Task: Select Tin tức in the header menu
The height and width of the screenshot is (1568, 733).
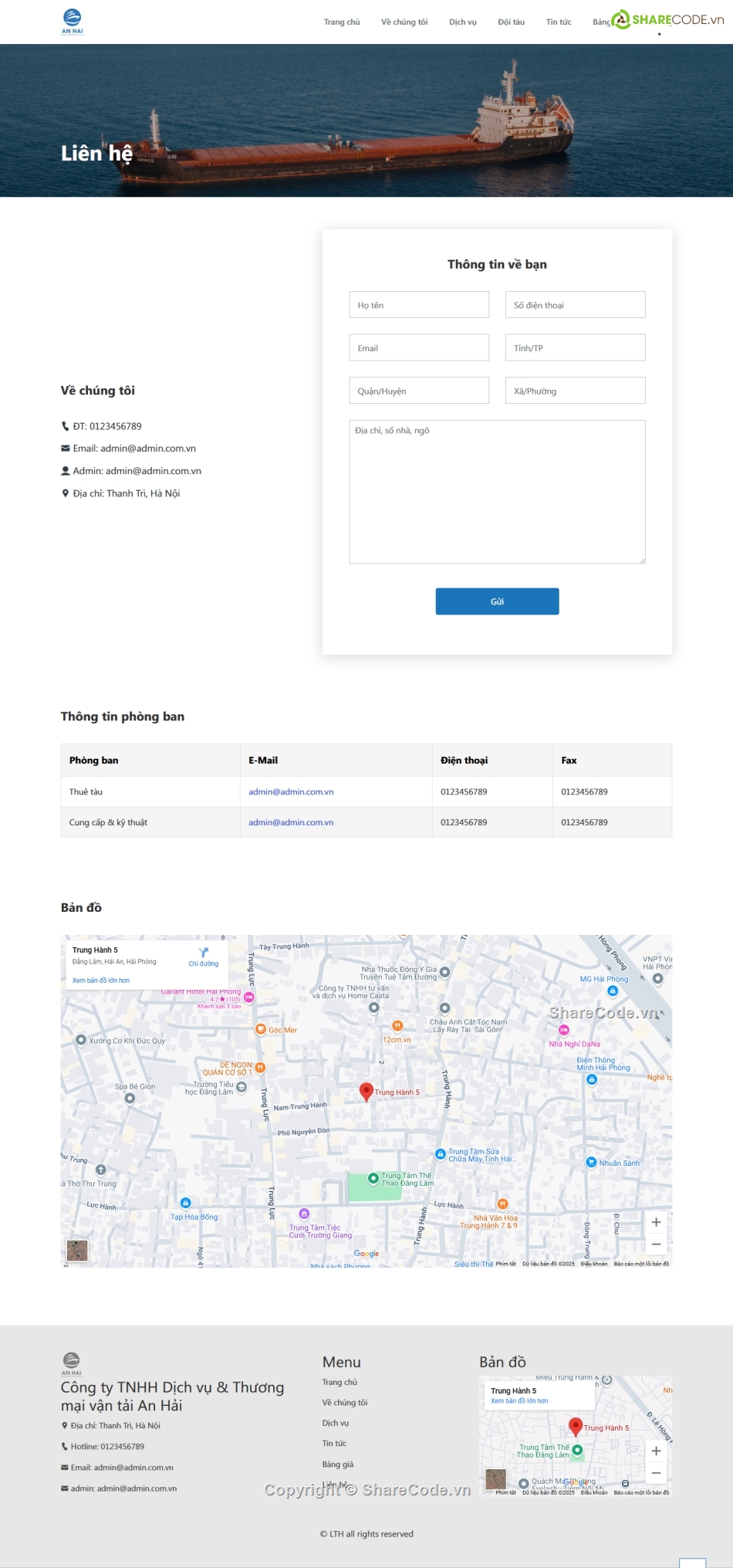Action: pos(559,22)
